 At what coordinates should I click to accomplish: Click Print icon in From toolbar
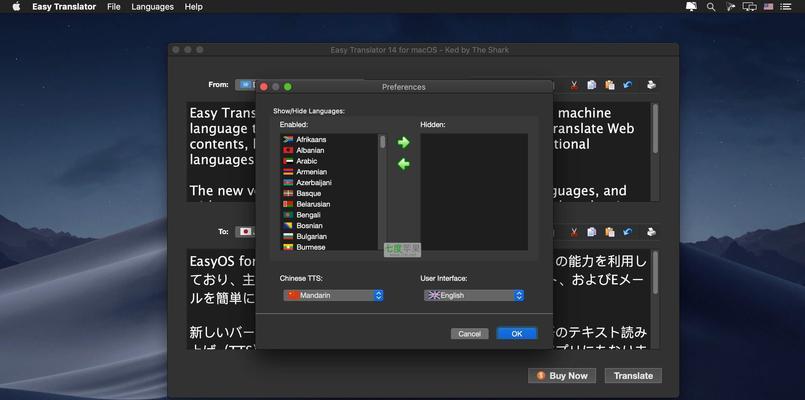click(651, 85)
